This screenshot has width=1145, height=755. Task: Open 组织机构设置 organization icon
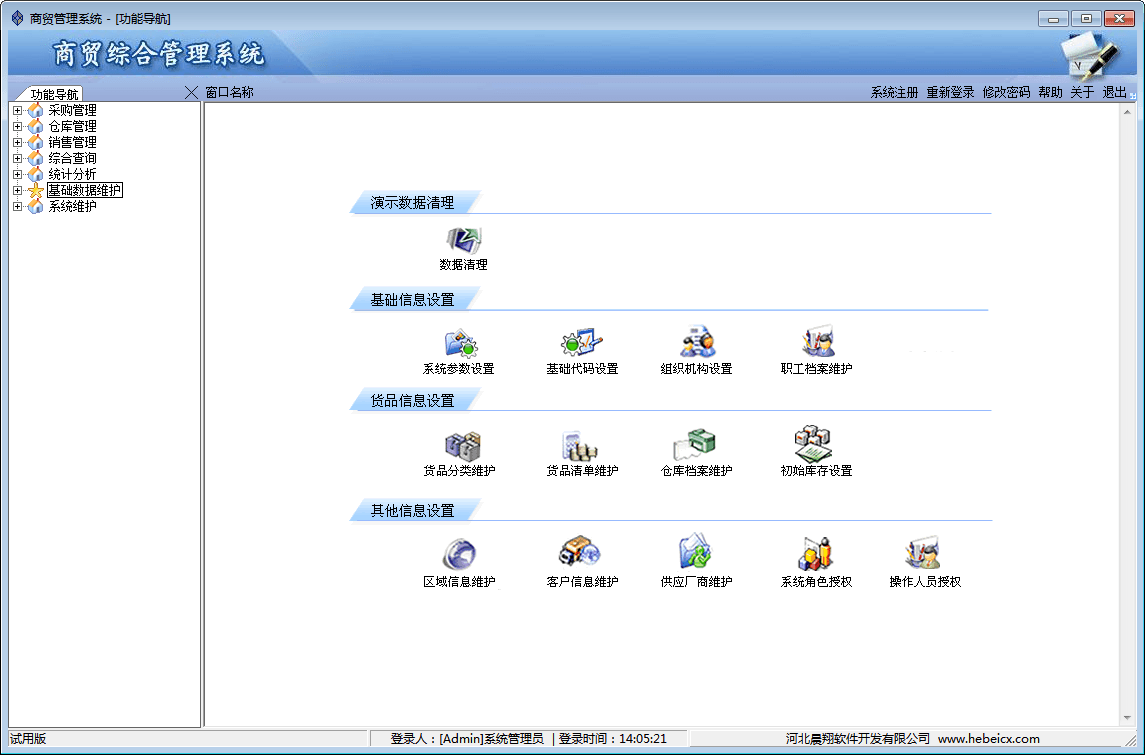[x=697, y=344]
